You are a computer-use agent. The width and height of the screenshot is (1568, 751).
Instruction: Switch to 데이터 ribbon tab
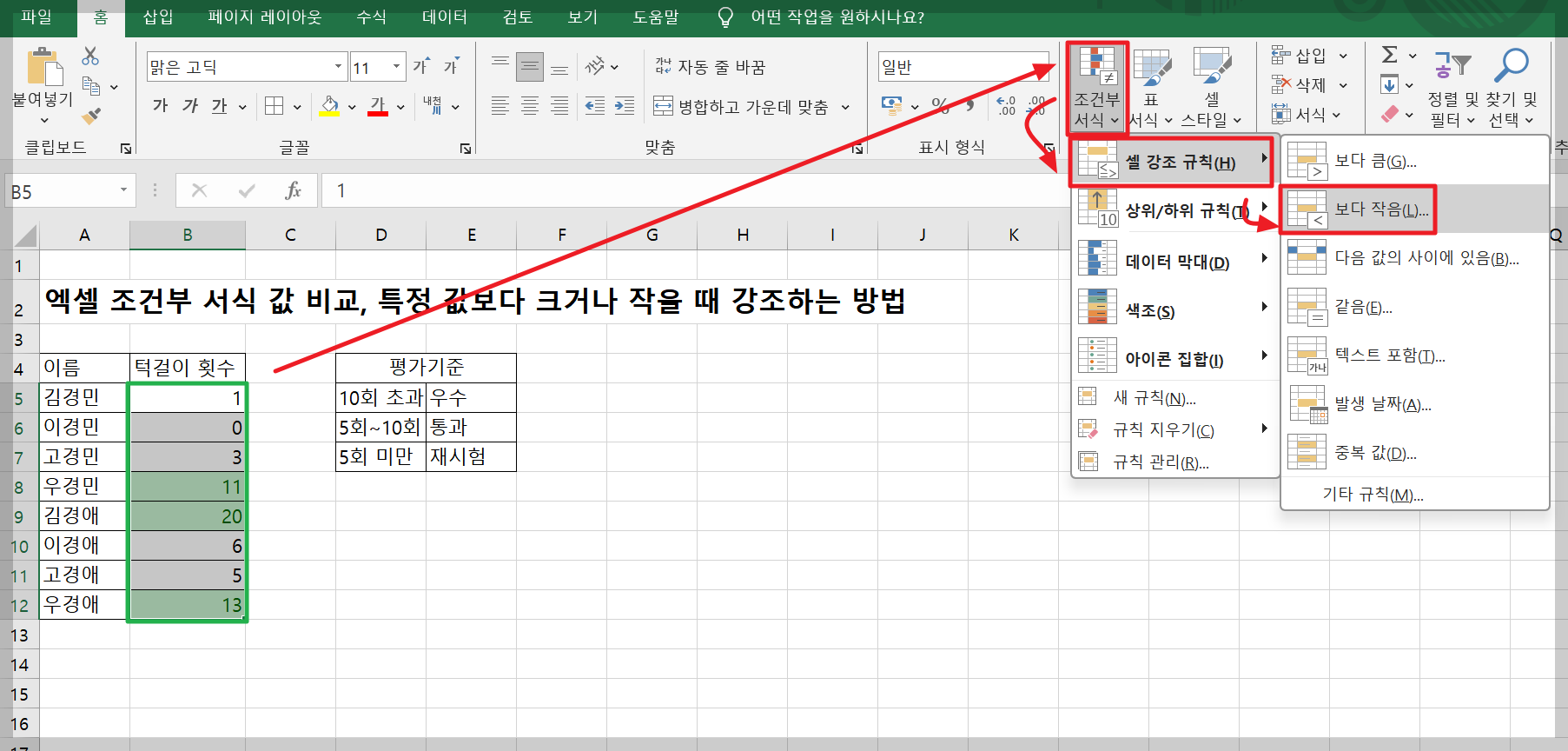click(445, 17)
